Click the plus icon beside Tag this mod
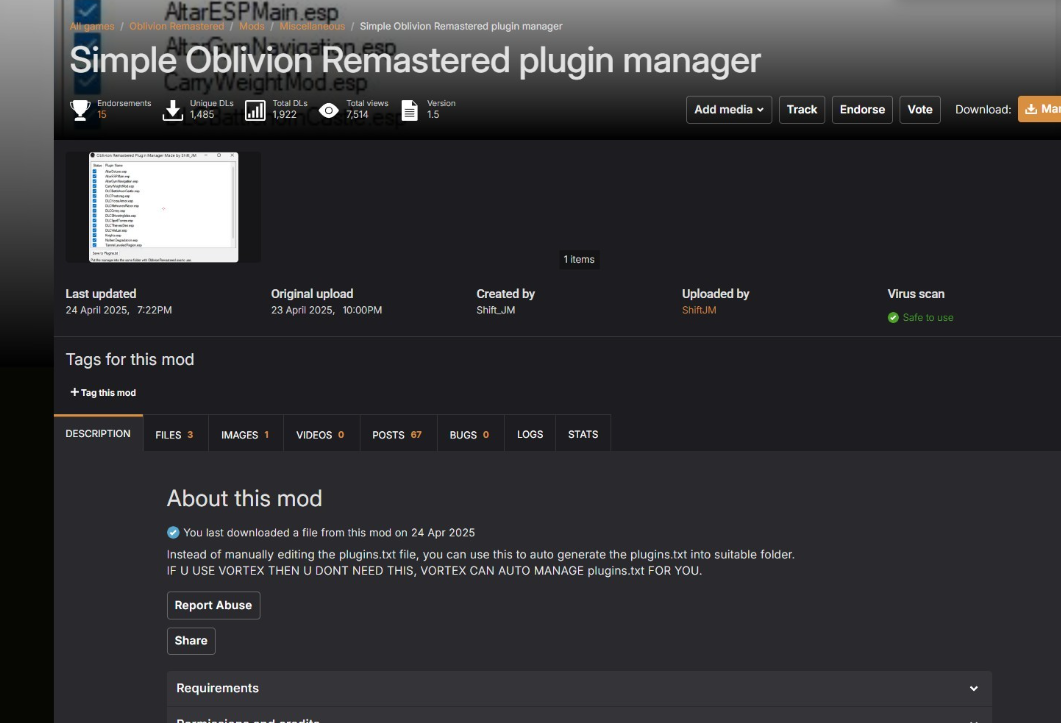1061x723 pixels. (74, 392)
